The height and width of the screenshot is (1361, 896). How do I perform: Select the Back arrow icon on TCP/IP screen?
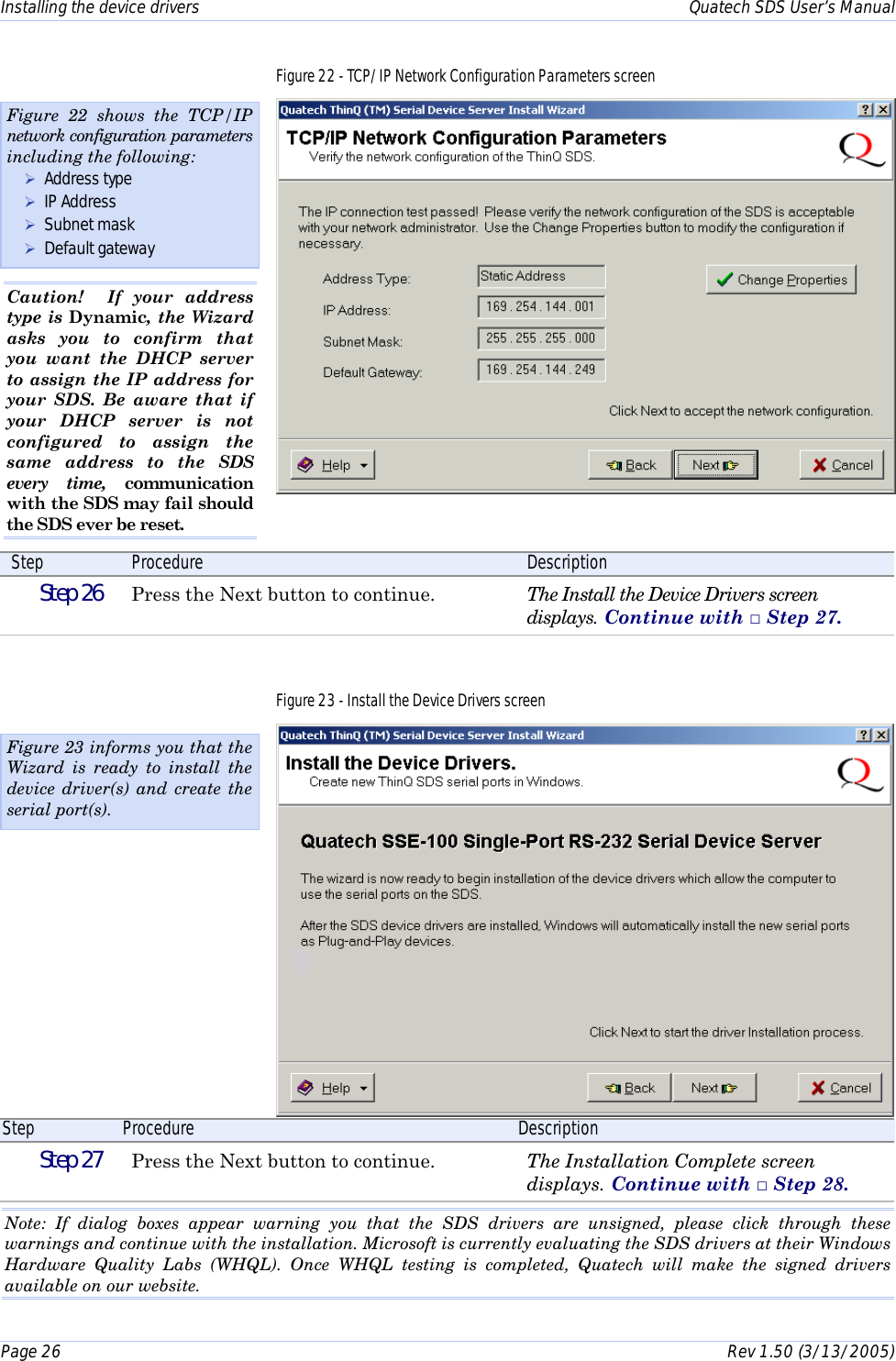point(614,464)
